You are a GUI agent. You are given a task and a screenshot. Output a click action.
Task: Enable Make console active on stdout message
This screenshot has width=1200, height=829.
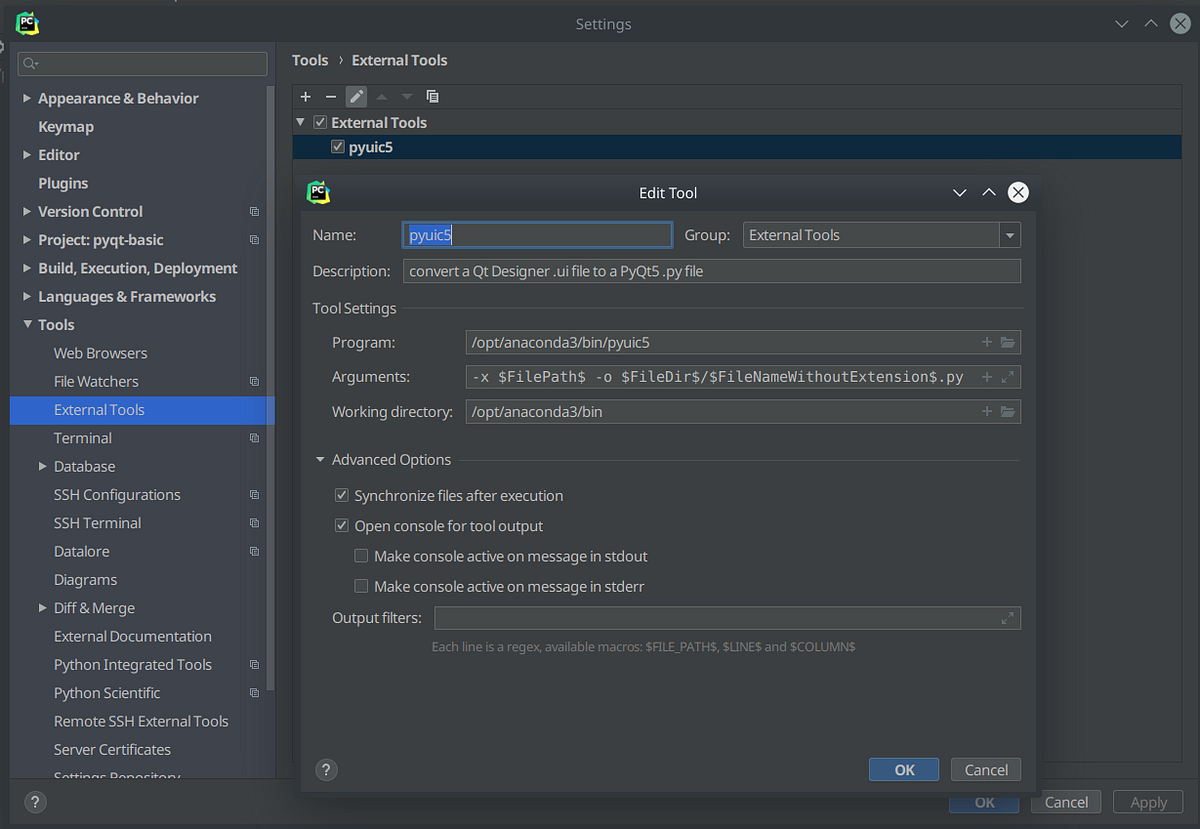coord(362,556)
